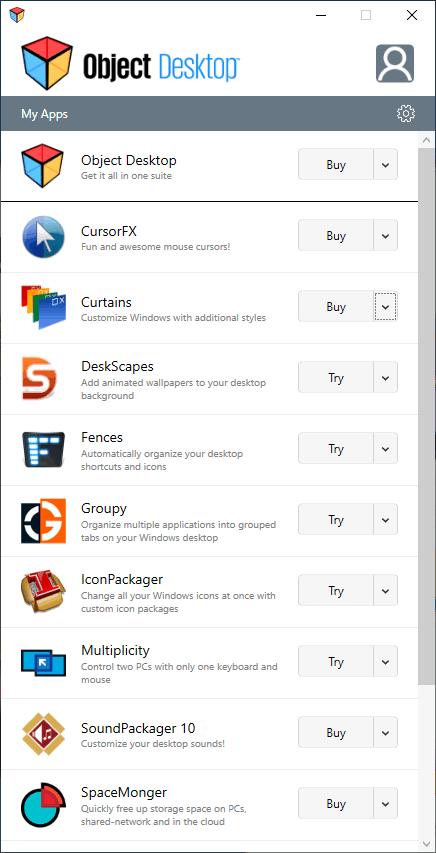Select the IconPackager app icon

click(44, 592)
